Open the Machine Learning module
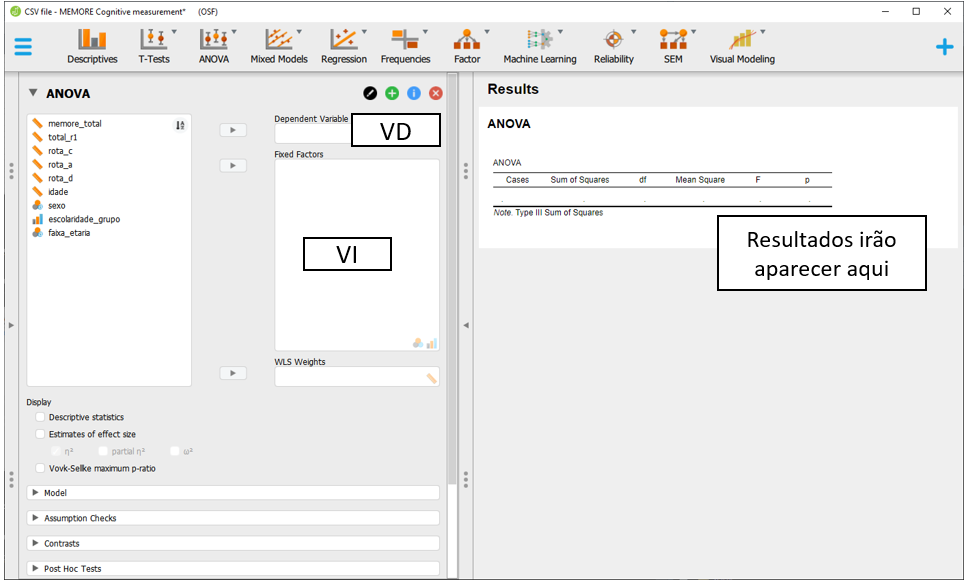 click(540, 46)
